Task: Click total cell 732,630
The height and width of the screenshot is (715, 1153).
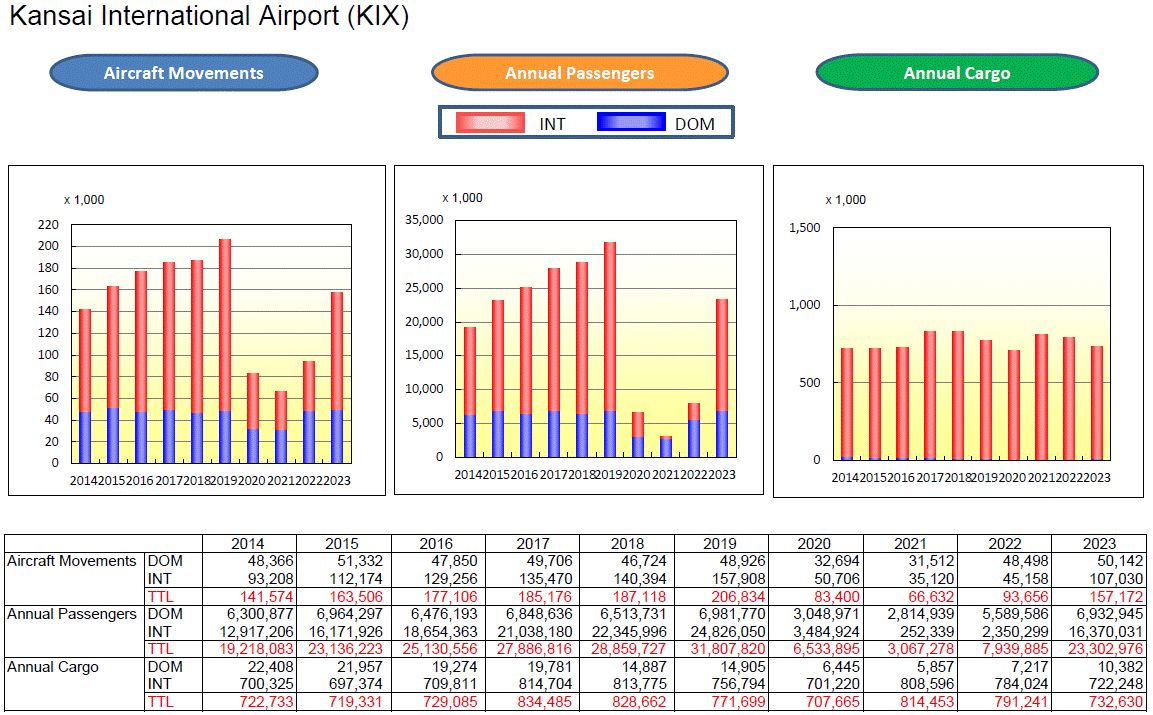Action: tap(1116, 702)
